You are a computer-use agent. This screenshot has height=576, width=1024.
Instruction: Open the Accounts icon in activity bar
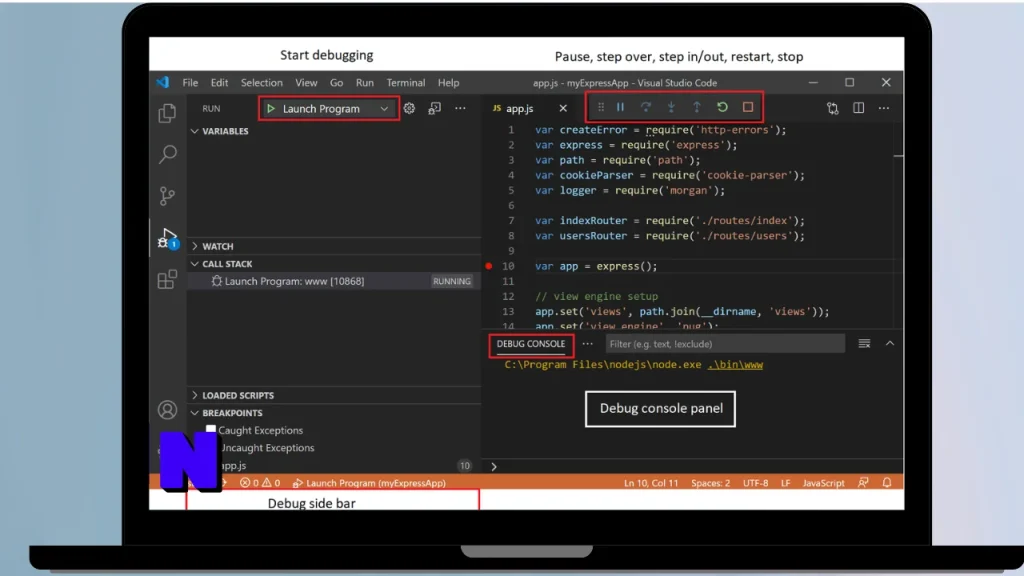[167, 409]
